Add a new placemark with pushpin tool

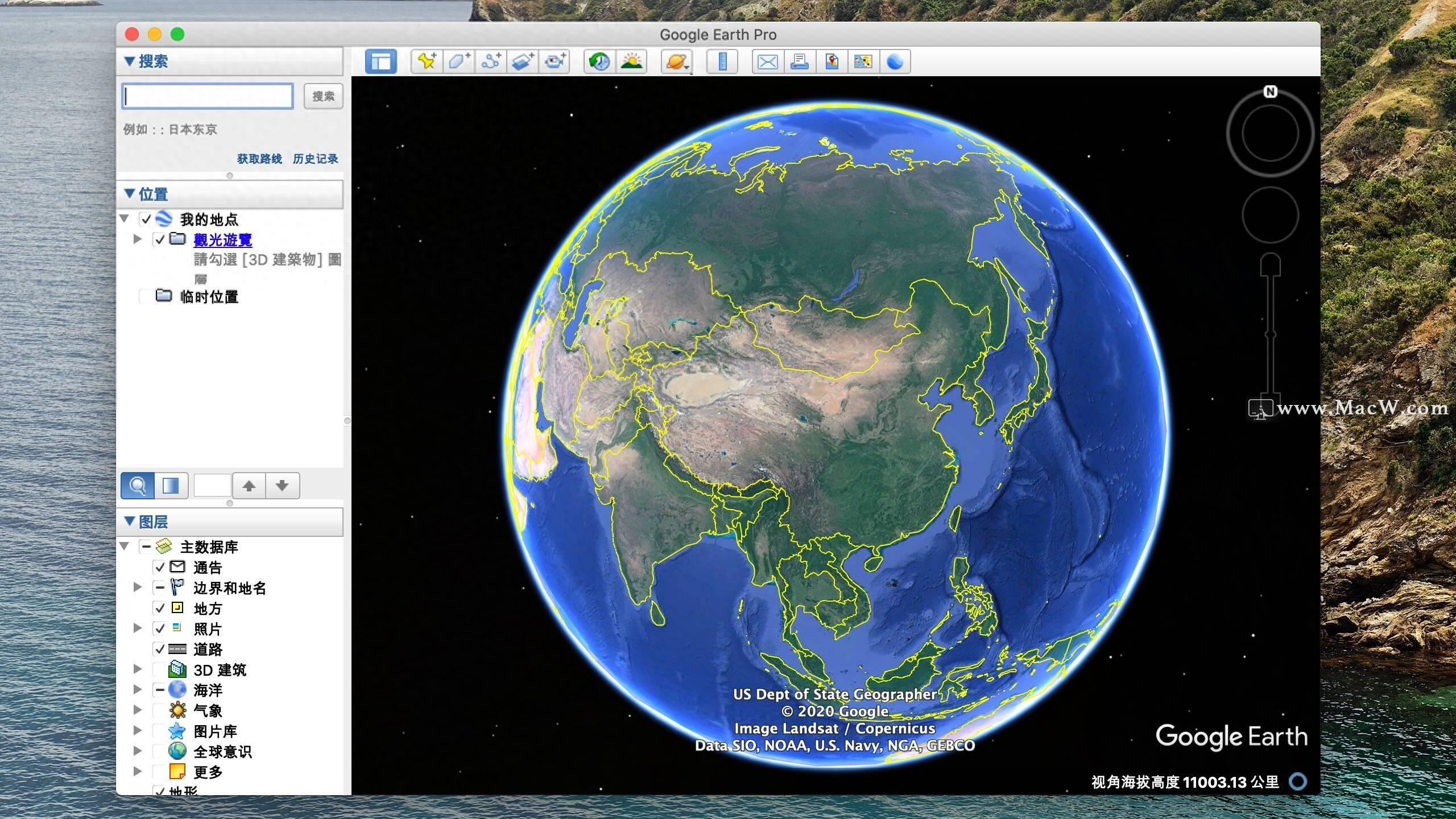pyautogui.click(x=427, y=61)
